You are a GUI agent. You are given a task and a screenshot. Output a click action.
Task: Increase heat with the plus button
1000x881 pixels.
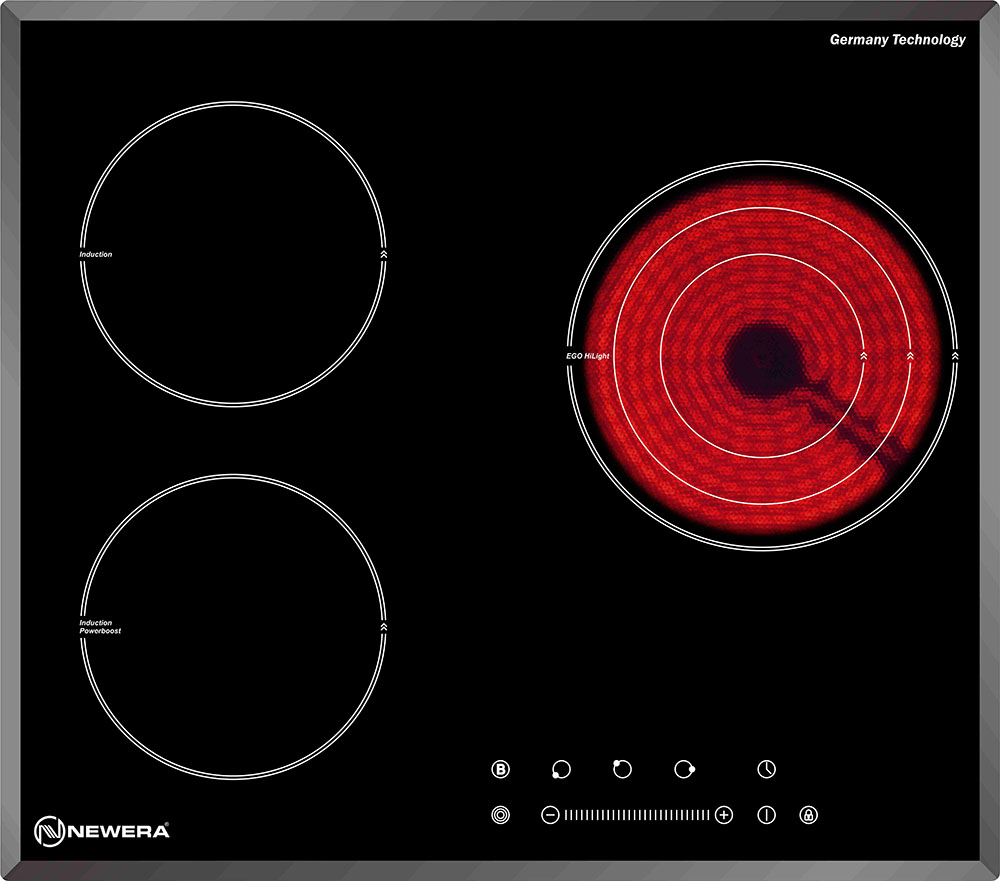tap(724, 815)
